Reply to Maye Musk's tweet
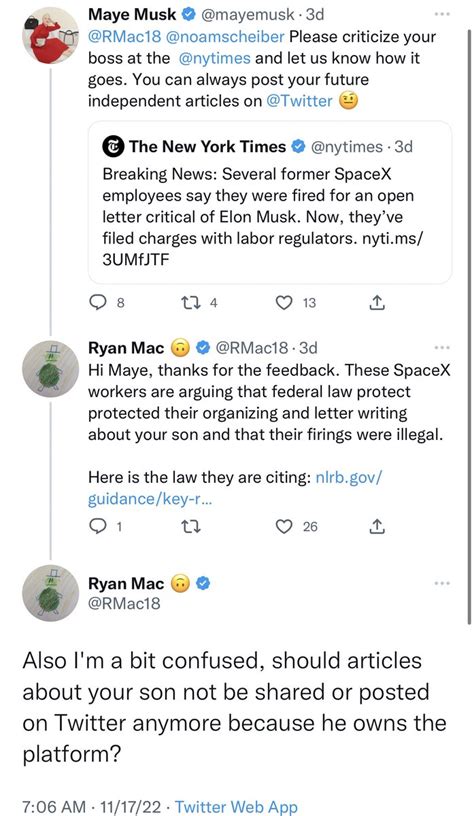 click(x=98, y=302)
